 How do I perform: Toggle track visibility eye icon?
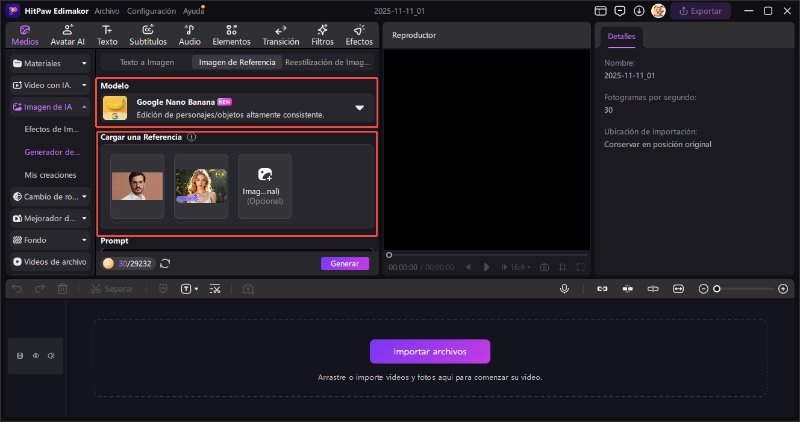point(36,356)
